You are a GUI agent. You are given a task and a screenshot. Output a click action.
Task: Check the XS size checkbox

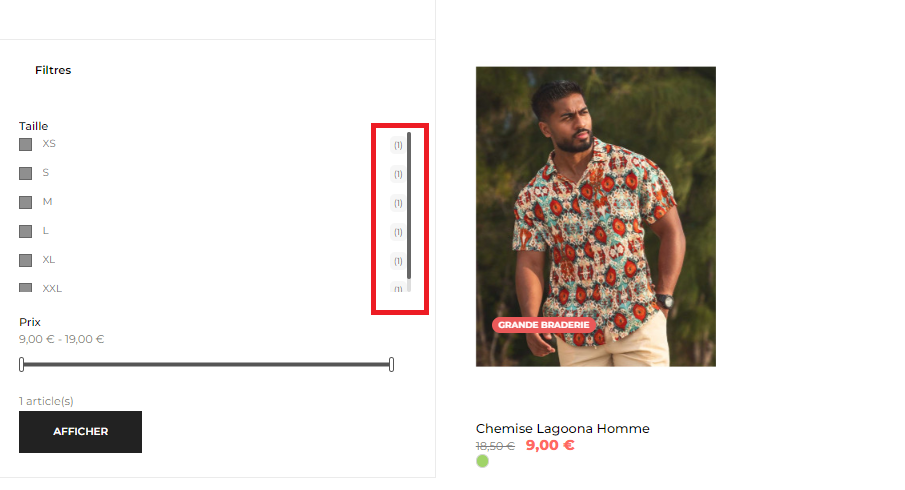(25, 144)
